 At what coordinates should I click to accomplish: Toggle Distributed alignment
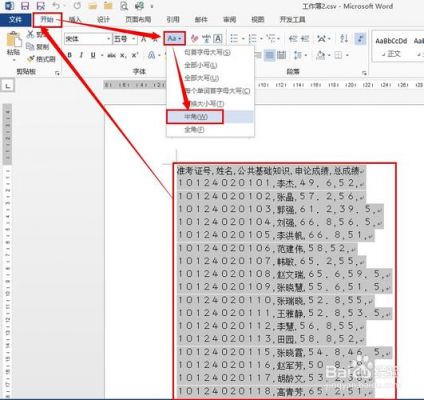tap(282, 55)
